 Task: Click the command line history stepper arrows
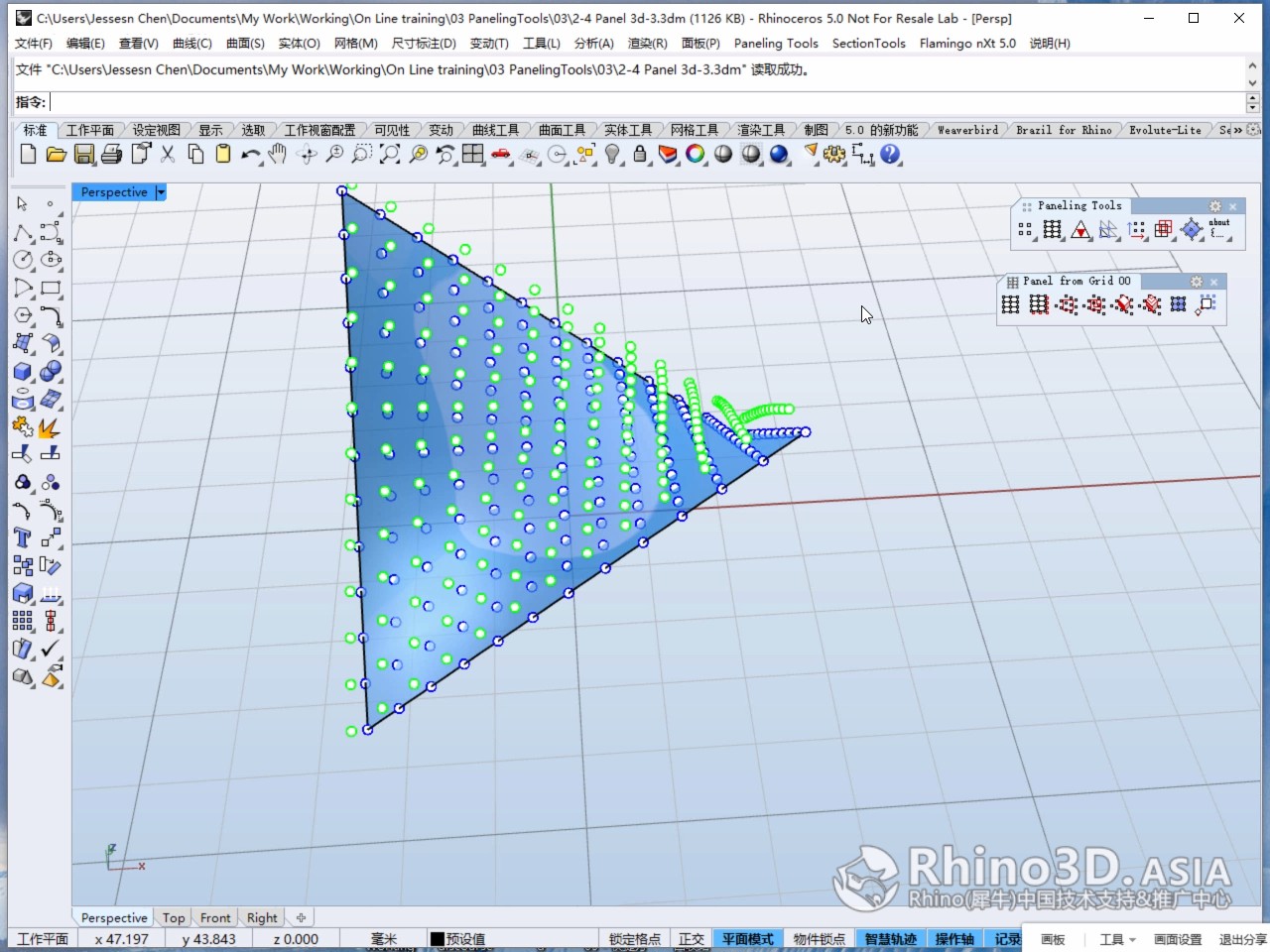1252,102
